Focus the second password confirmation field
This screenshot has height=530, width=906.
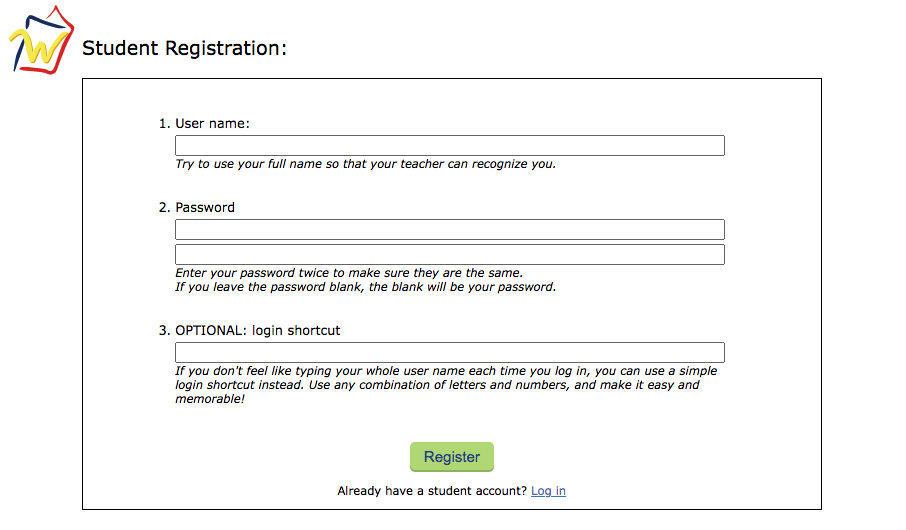(449, 255)
